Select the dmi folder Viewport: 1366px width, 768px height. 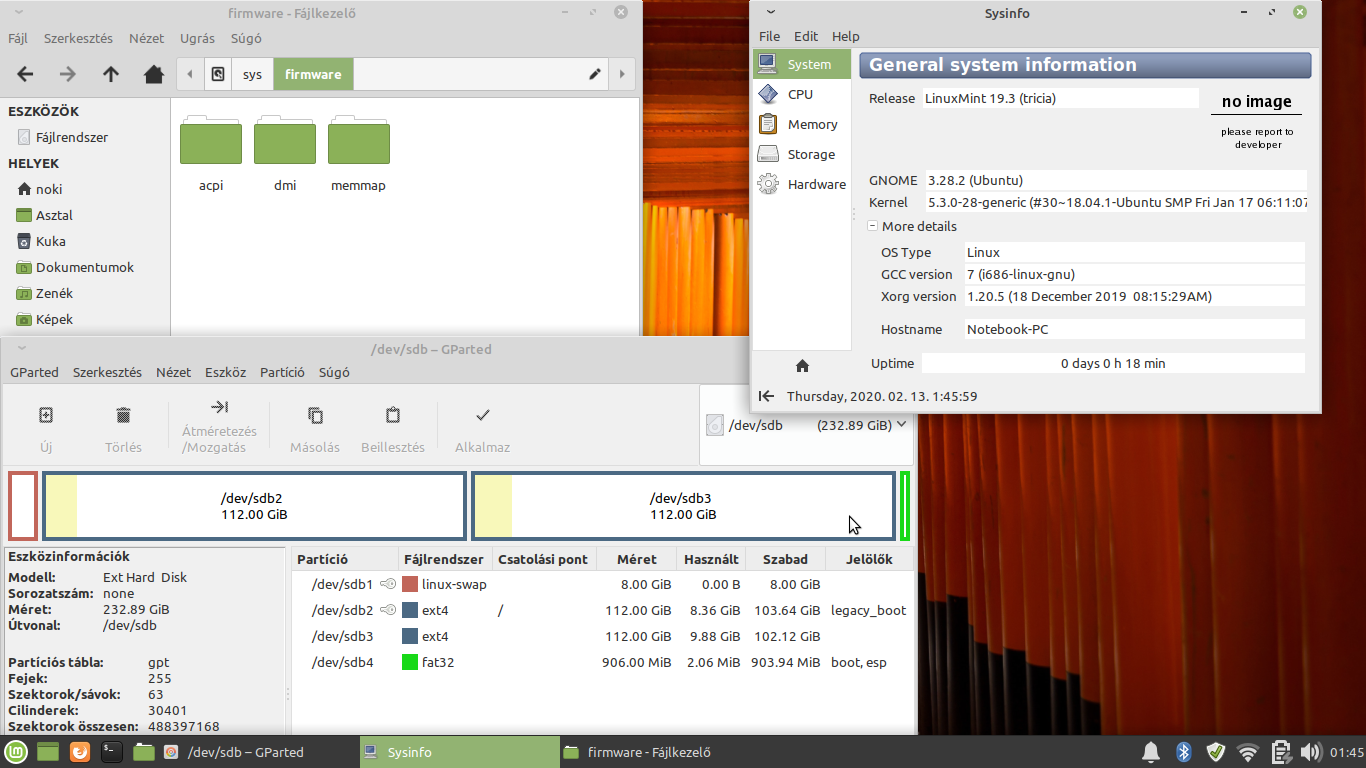pyautogui.click(x=285, y=154)
